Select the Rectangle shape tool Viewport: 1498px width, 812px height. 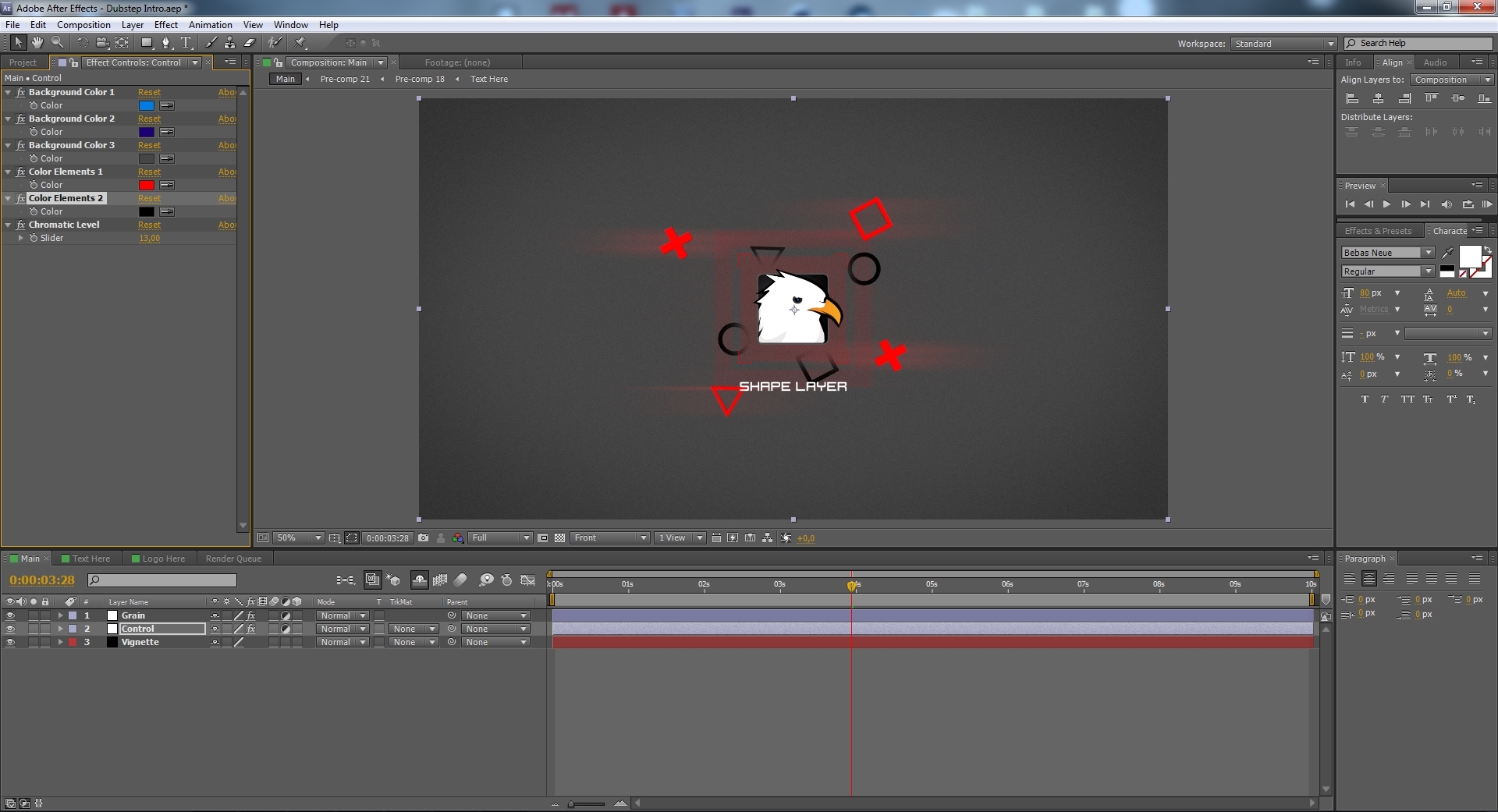coord(147,43)
